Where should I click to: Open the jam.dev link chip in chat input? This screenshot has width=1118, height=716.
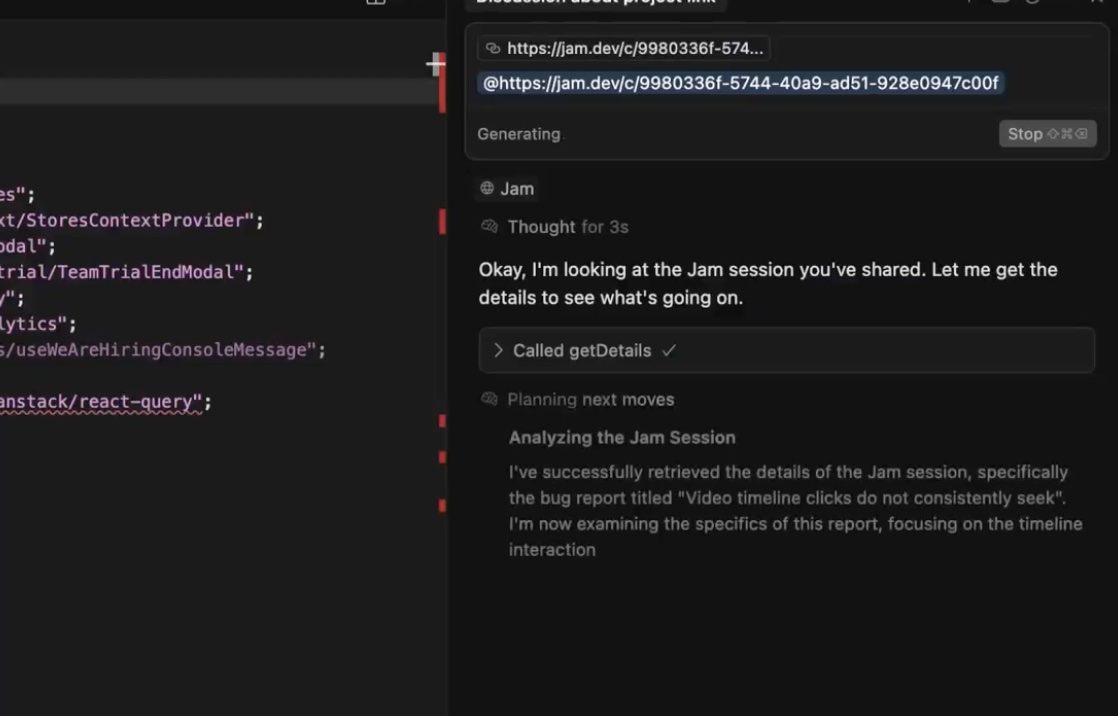point(624,48)
